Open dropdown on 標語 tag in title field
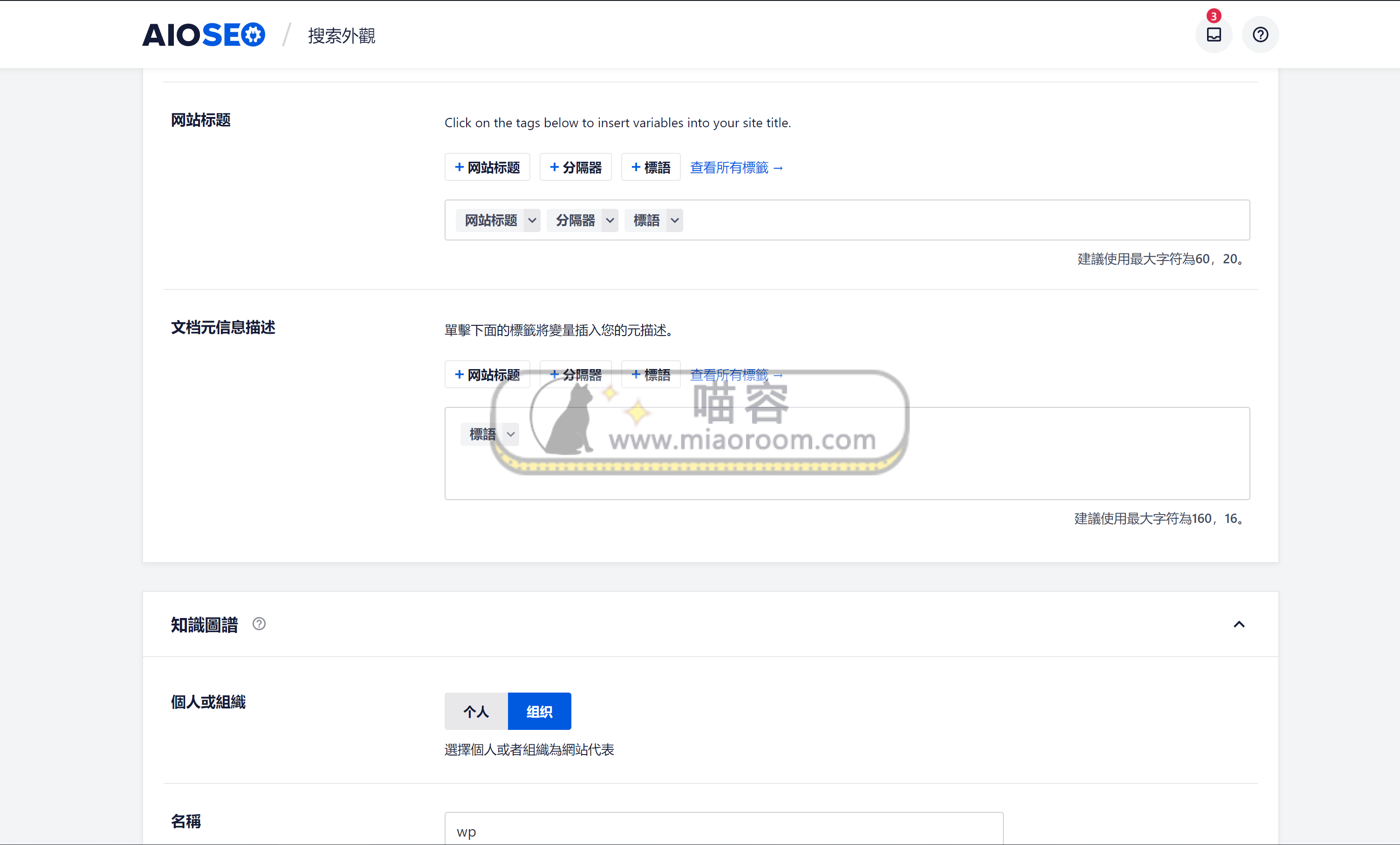This screenshot has height=845, width=1400. 674,220
